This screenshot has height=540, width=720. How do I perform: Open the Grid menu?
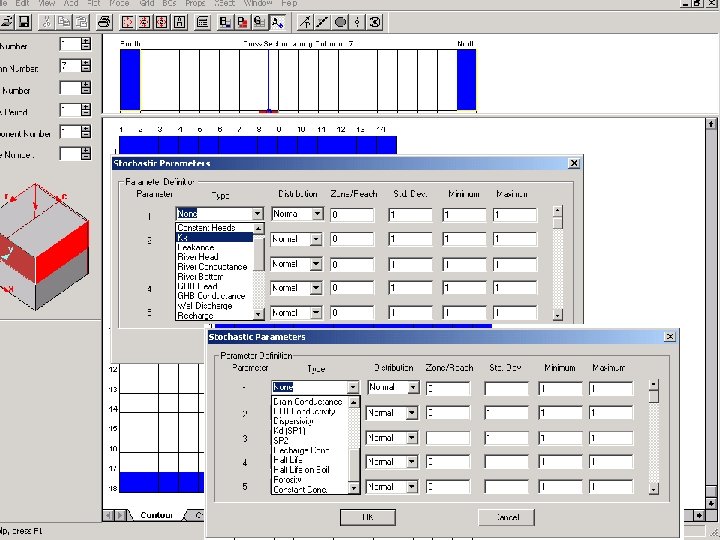[149, 4]
